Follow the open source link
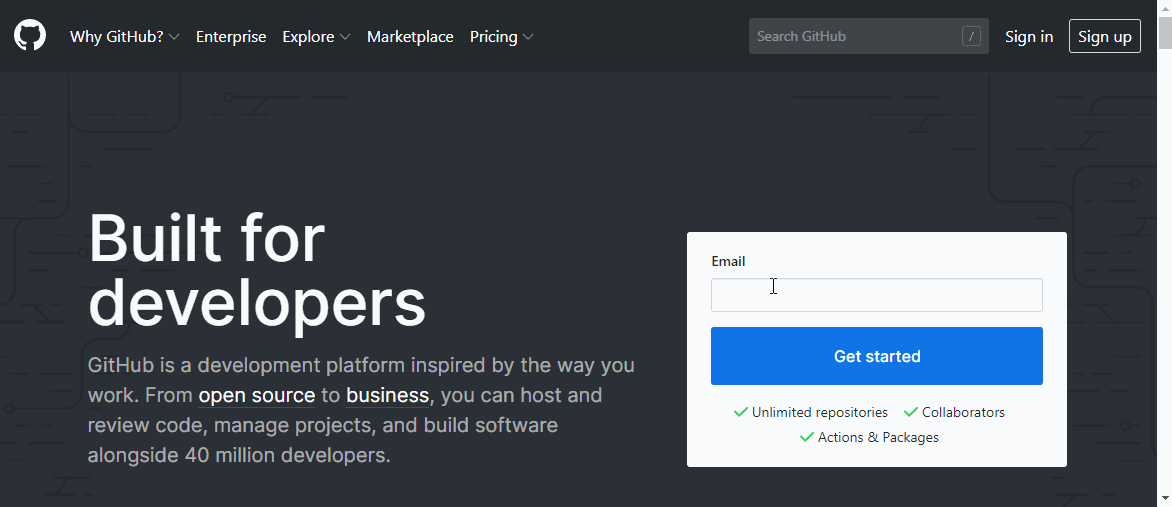1172x507 pixels. coord(257,395)
